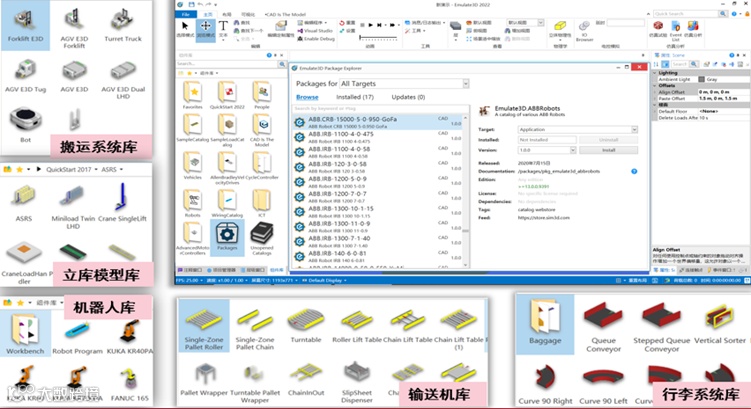Open the Unopened Catalogs icon
Image resolution: width=751 pixels, height=409 pixels.
(262, 238)
